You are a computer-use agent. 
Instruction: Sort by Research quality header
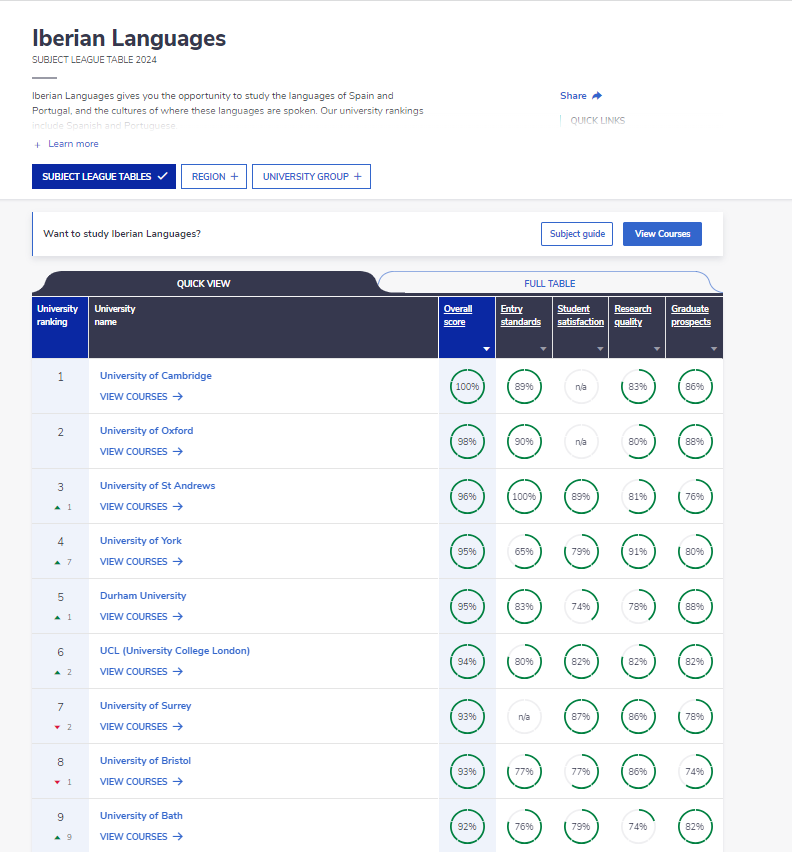(633, 315)
